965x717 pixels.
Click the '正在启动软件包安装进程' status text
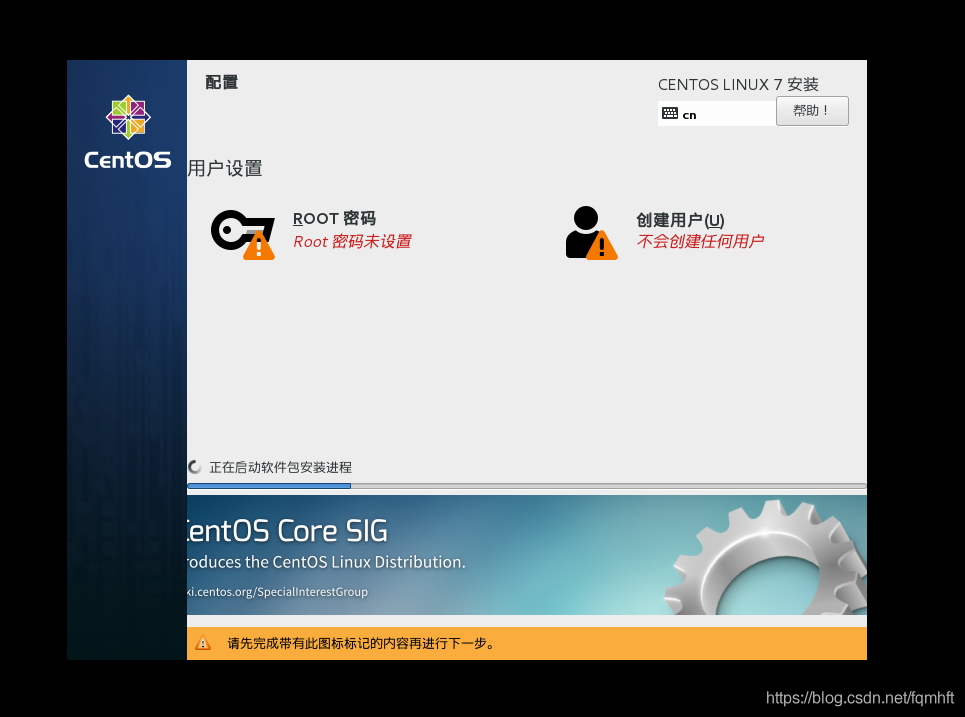tap(281, 467)
